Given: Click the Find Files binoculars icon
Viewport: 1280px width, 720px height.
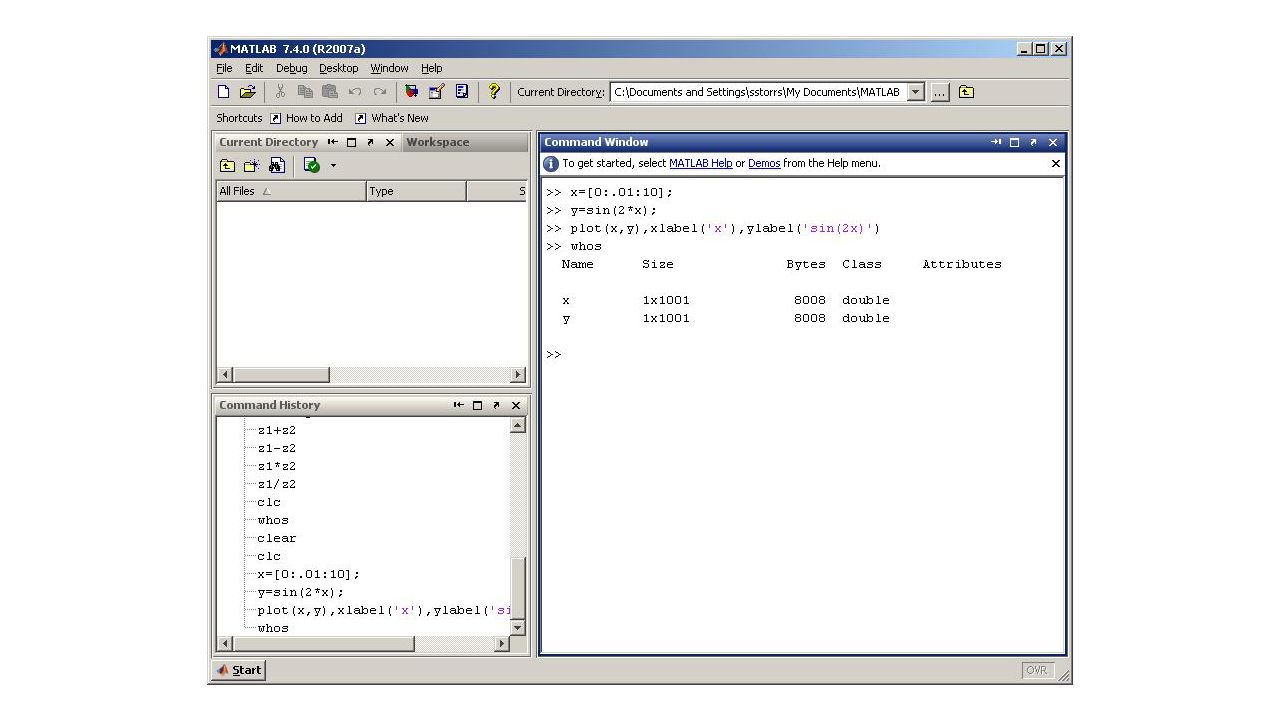Looking at the screenshot, I should click(x=277, y=166).
